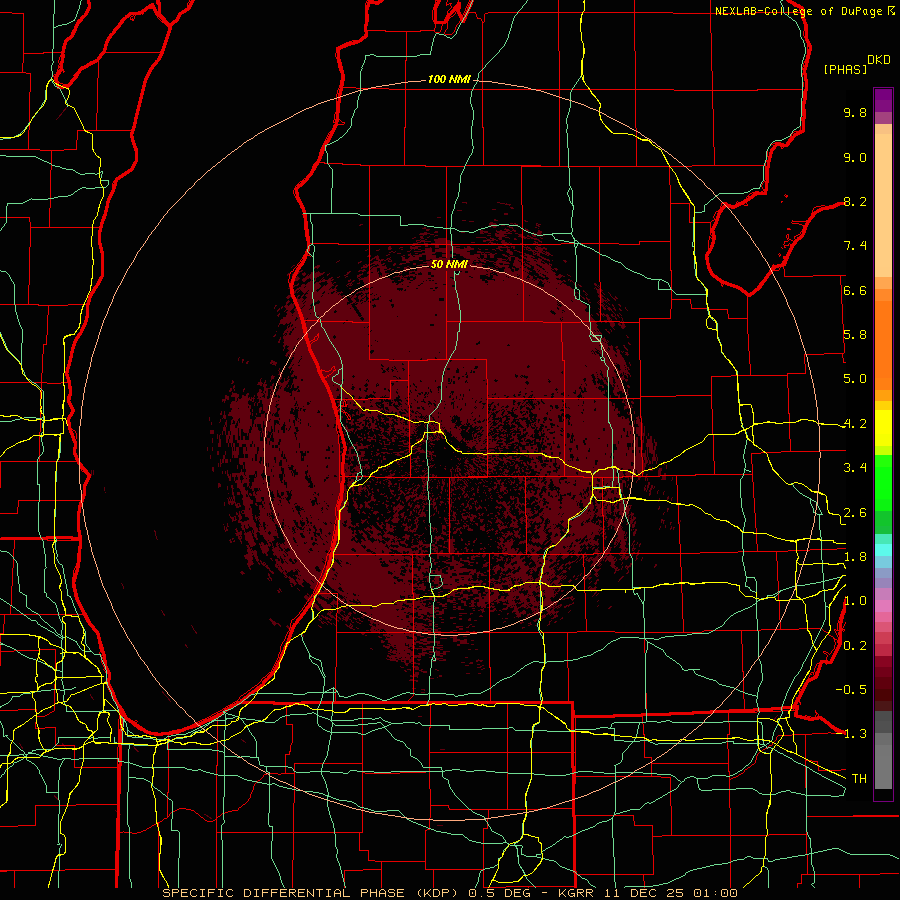The width and height of the screenshot is (900, 900).
Task: Click the 8.2 scale value
Action: click(855, 201)
